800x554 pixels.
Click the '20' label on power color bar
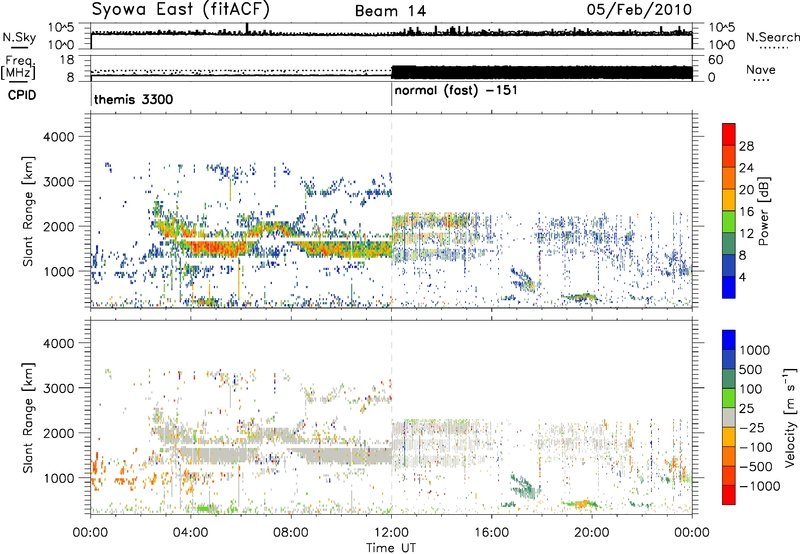click(x=746, y=190)
